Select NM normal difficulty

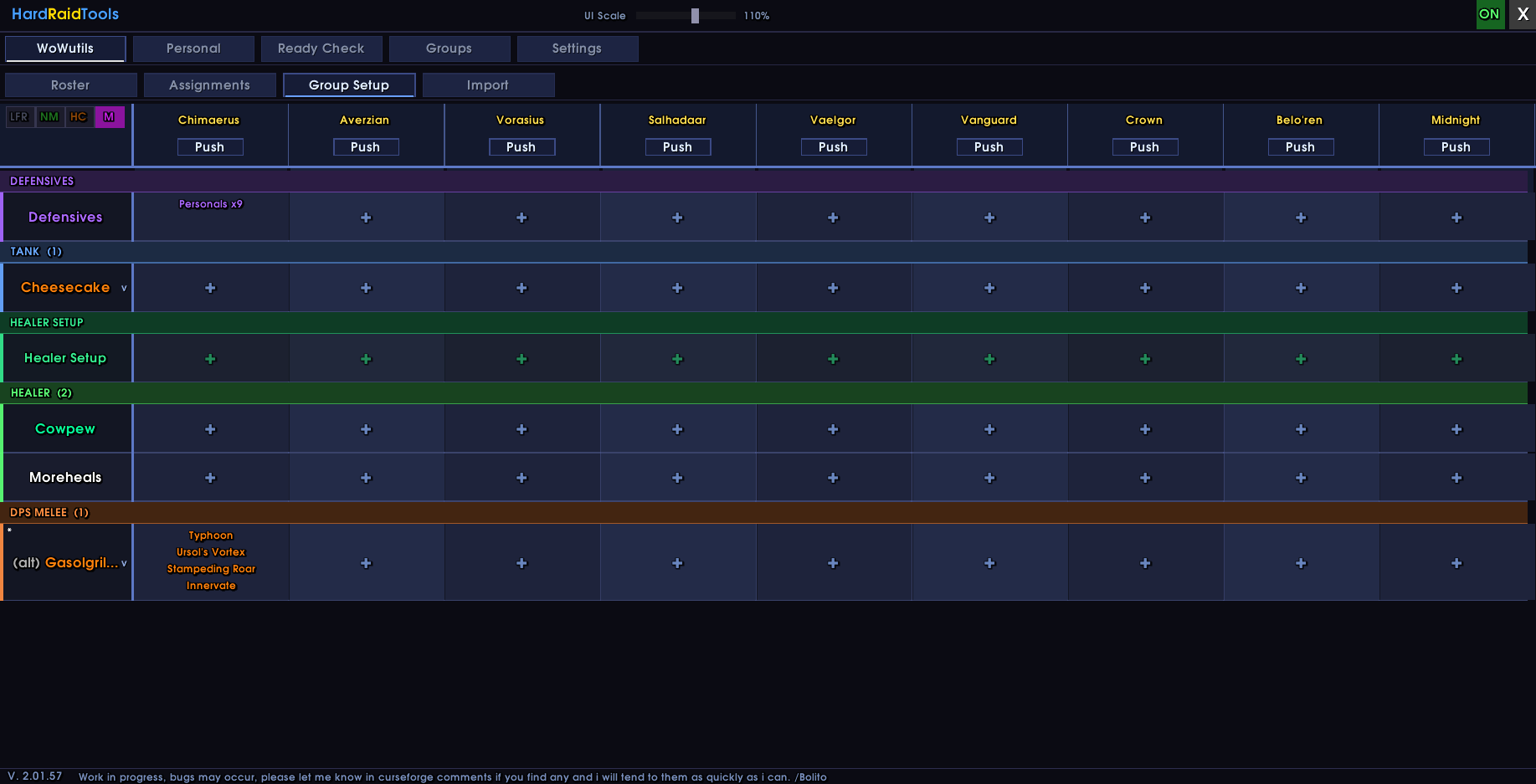(x=49, y=117)
